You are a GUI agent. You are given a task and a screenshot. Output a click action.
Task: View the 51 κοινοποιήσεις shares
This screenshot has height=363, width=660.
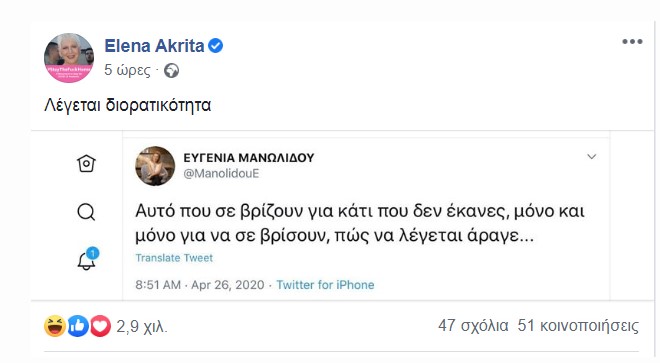pyautogui.click(x=578, y=326)
